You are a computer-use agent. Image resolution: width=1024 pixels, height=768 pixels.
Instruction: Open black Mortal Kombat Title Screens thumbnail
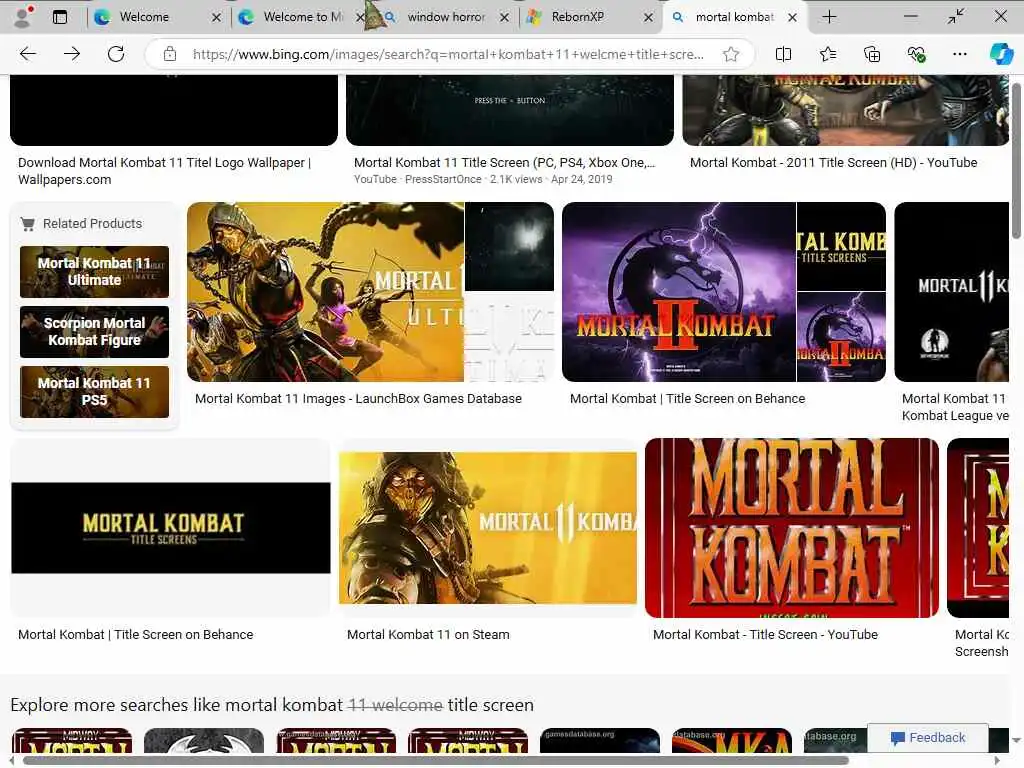pos(170,528)
